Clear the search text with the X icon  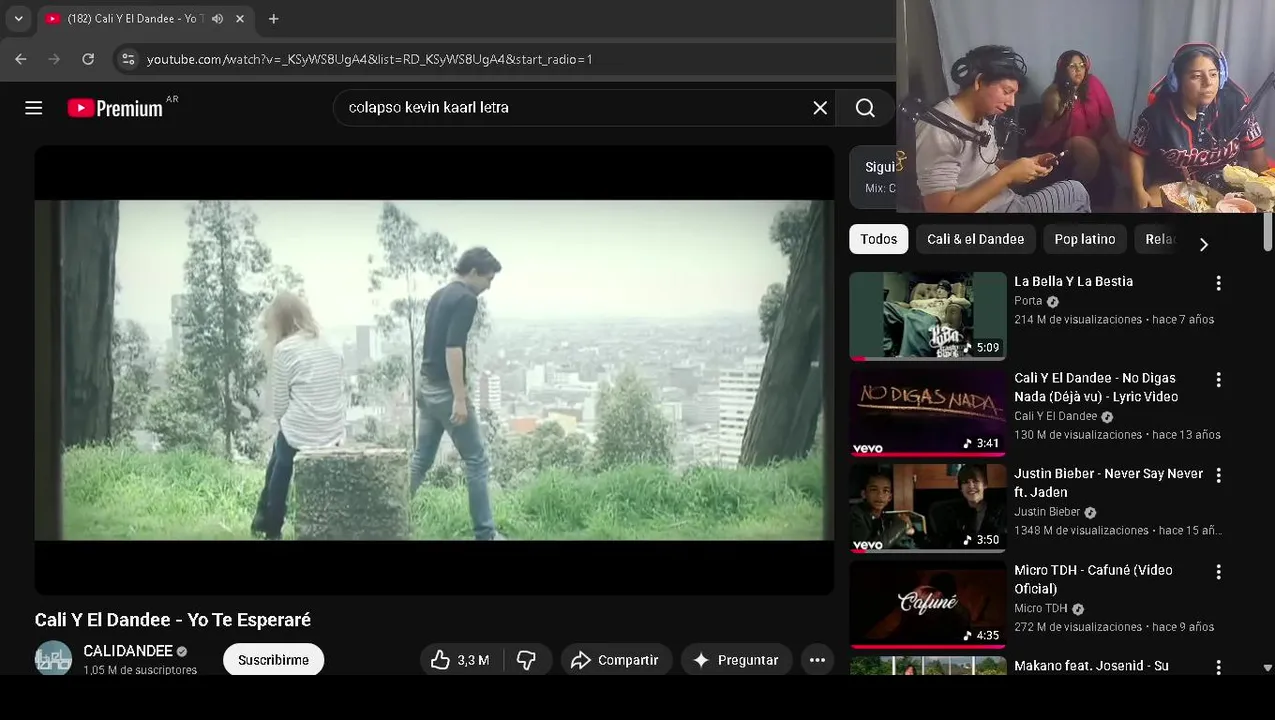(x=820, y=108)
